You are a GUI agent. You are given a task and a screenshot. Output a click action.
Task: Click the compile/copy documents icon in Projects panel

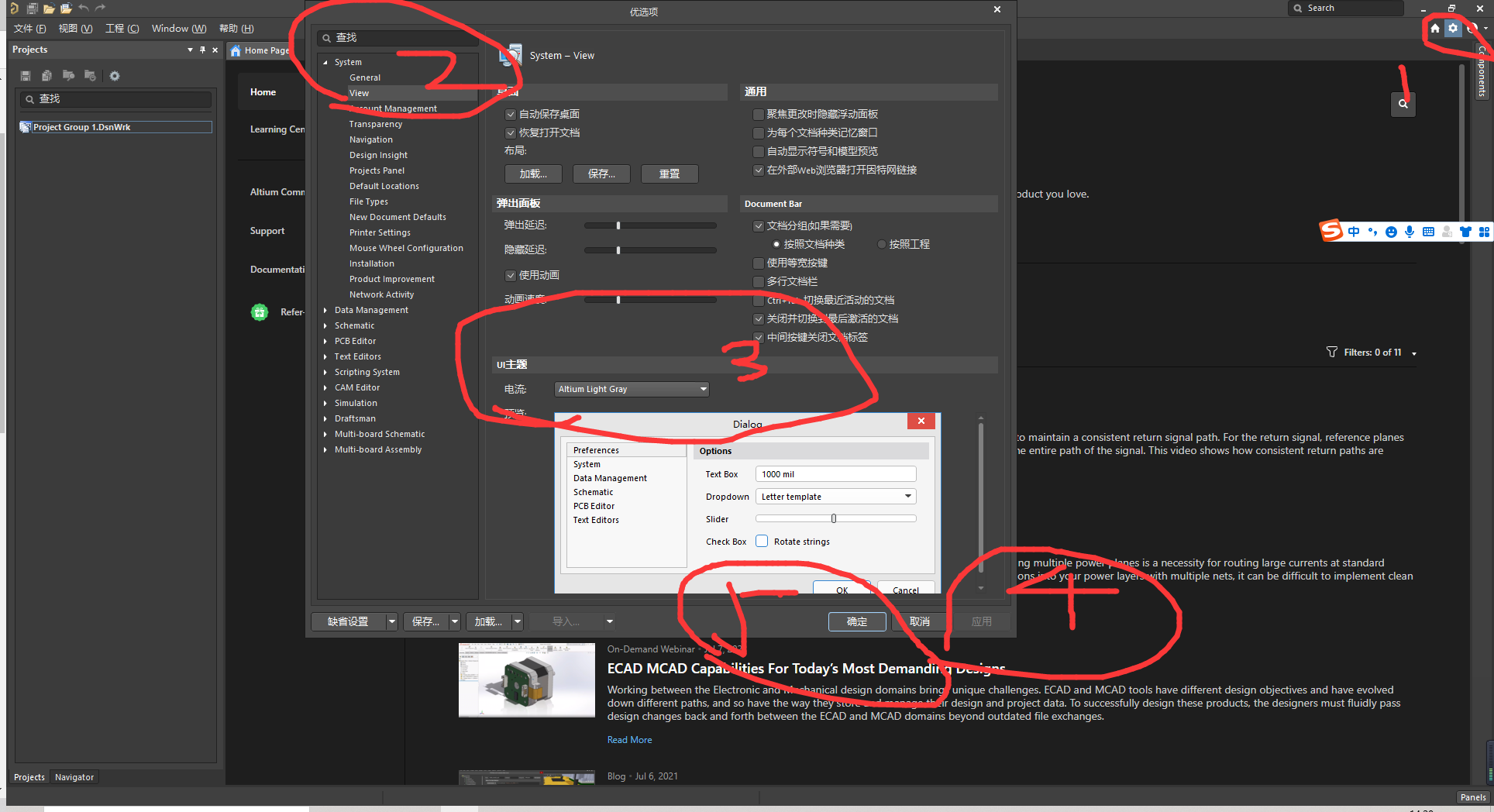tap(46, 75)
